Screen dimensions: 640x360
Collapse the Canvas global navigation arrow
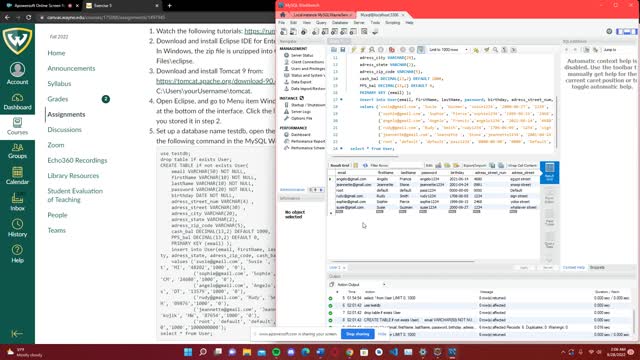pos(17,333)
